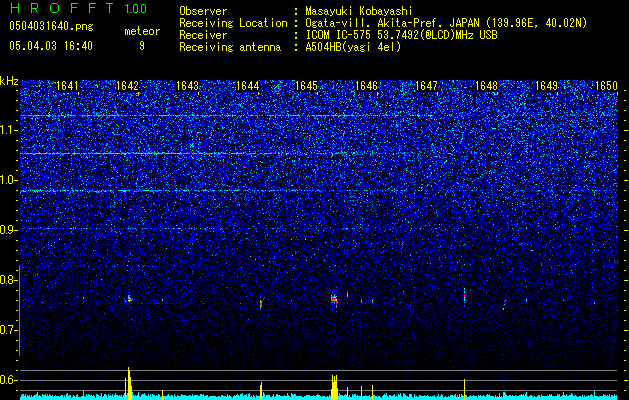This screenshot has width=629, height=400.
Task: Click the 0.9 kHz frequency label
Action: coord(9,230)
